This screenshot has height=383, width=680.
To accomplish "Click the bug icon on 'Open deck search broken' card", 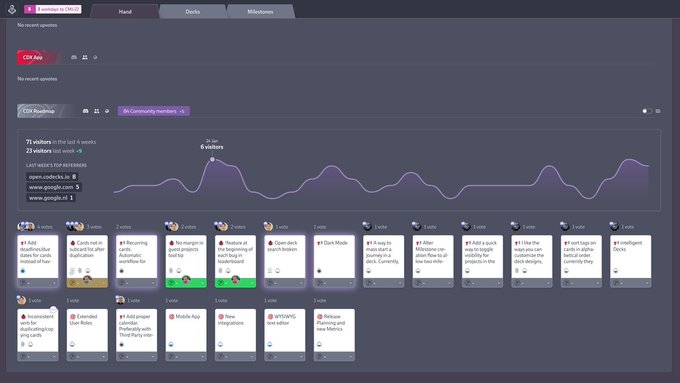I will point(270,243).
